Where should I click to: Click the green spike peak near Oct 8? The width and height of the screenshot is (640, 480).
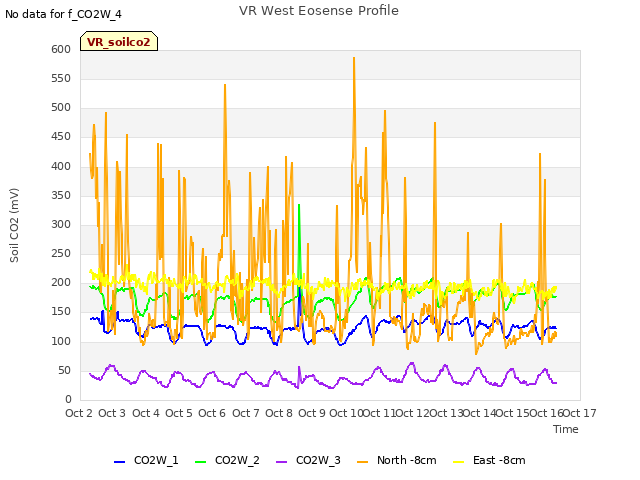[x=299, y=205]
